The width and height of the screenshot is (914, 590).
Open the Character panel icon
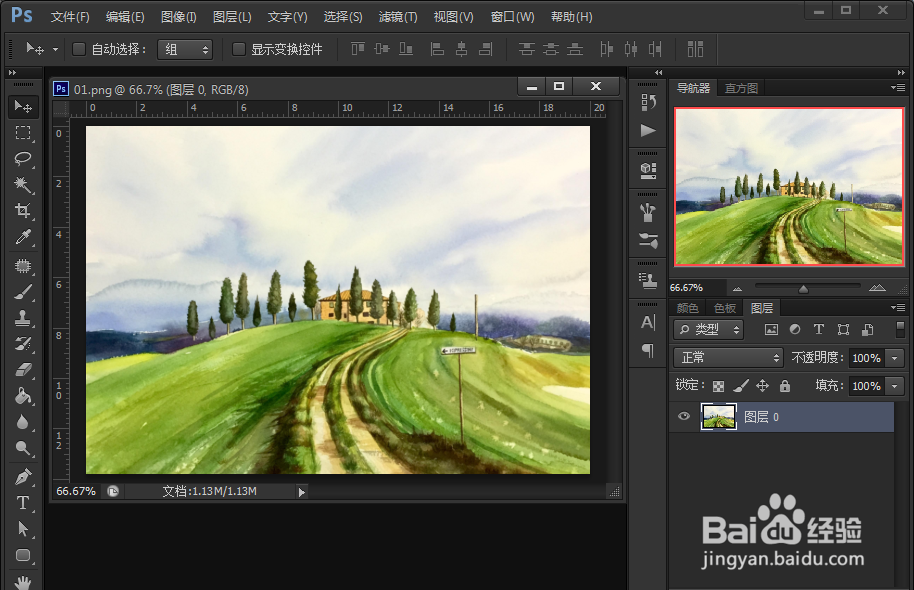point(648,322)
